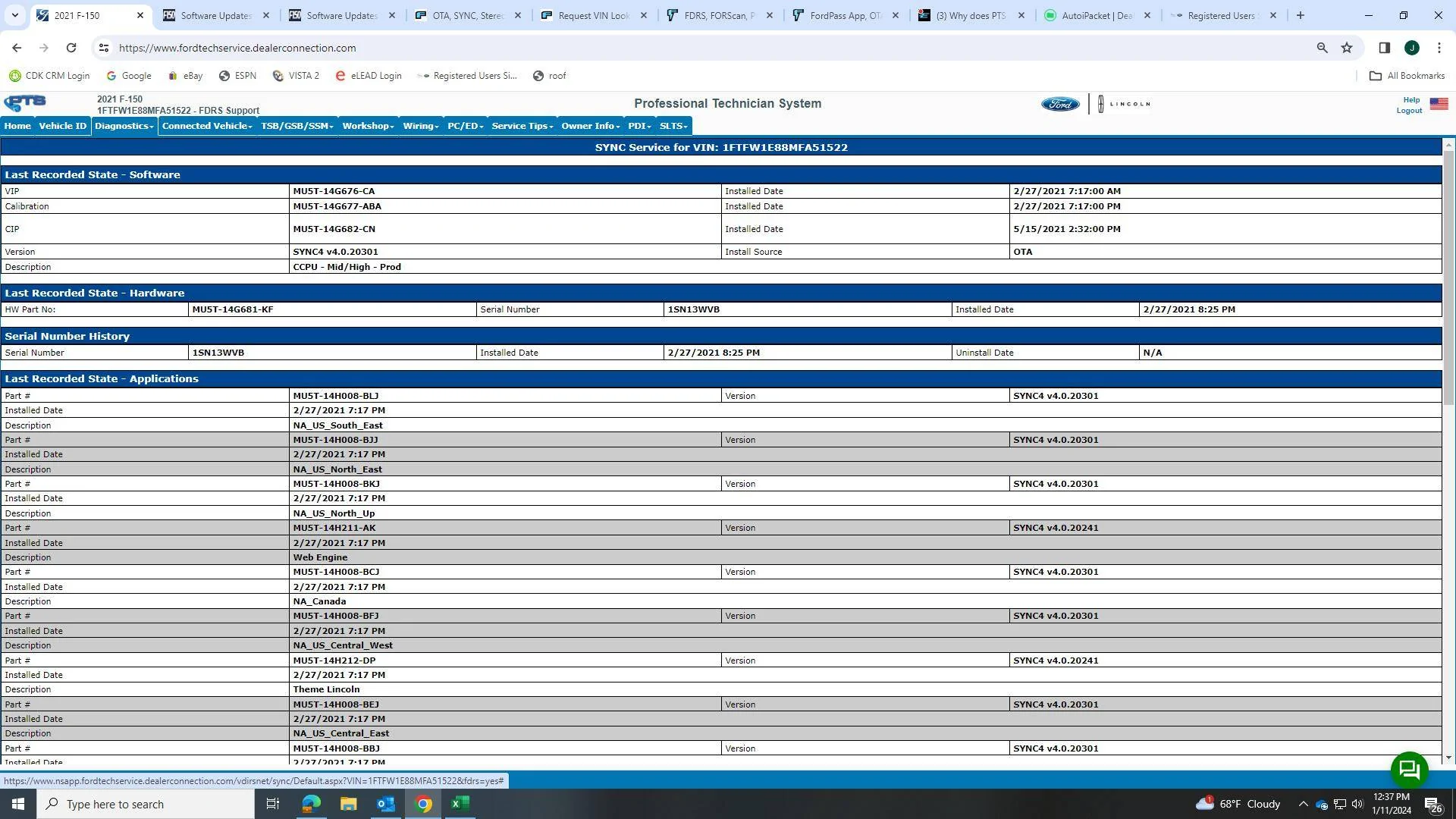Expand the Diagnostics dropdown menu
This screenshot has width=1456, height=819.
tap(124, 126)
